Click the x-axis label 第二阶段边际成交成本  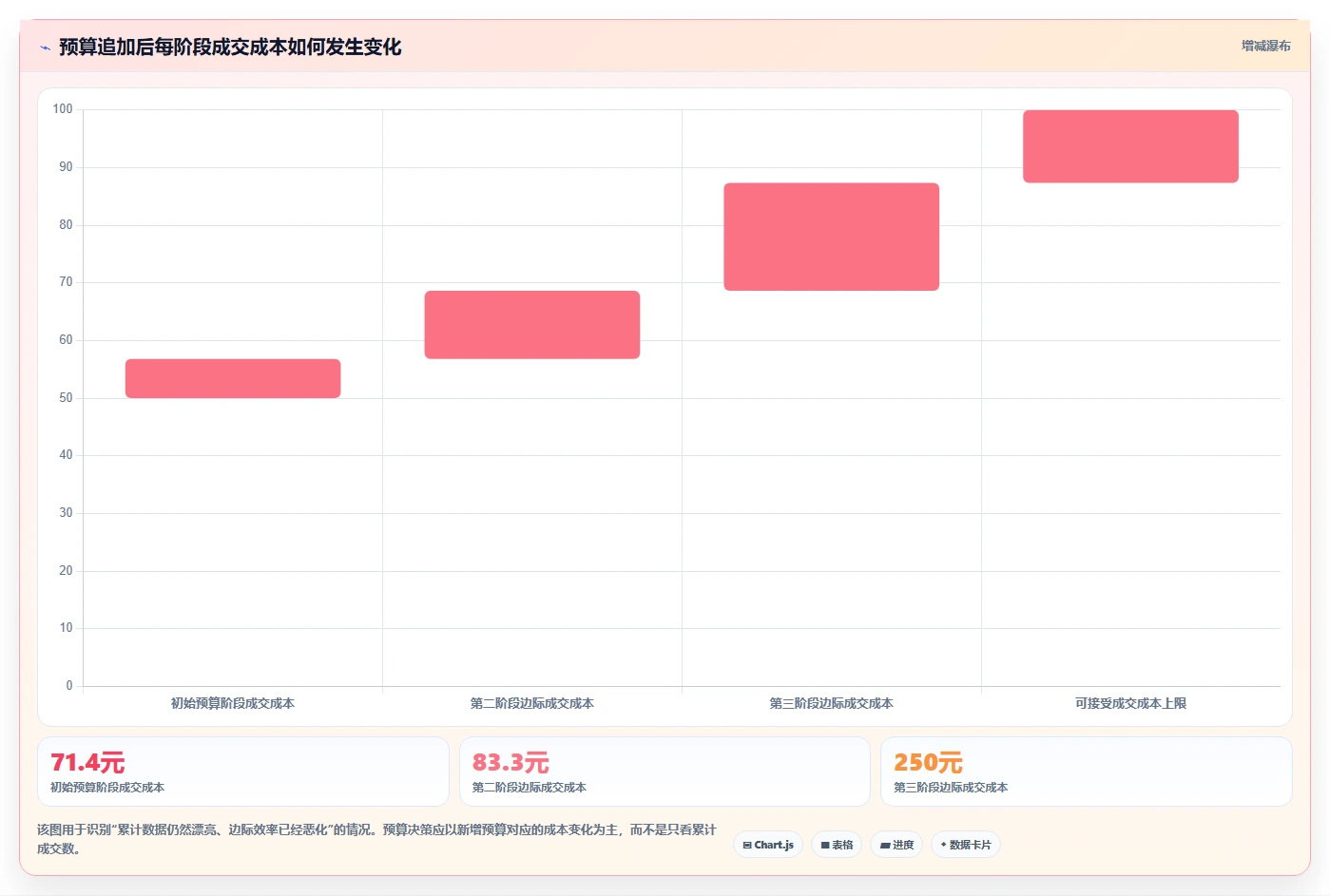tap(532, 703)
